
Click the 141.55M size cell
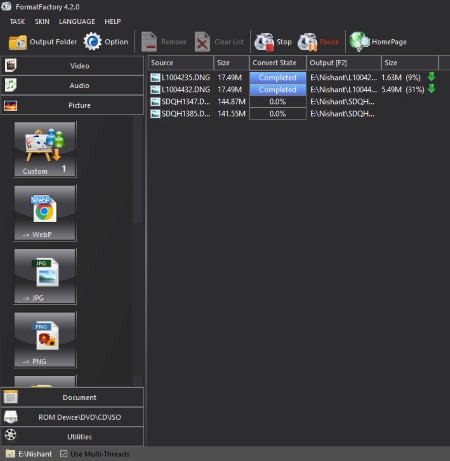coord(231,114)
